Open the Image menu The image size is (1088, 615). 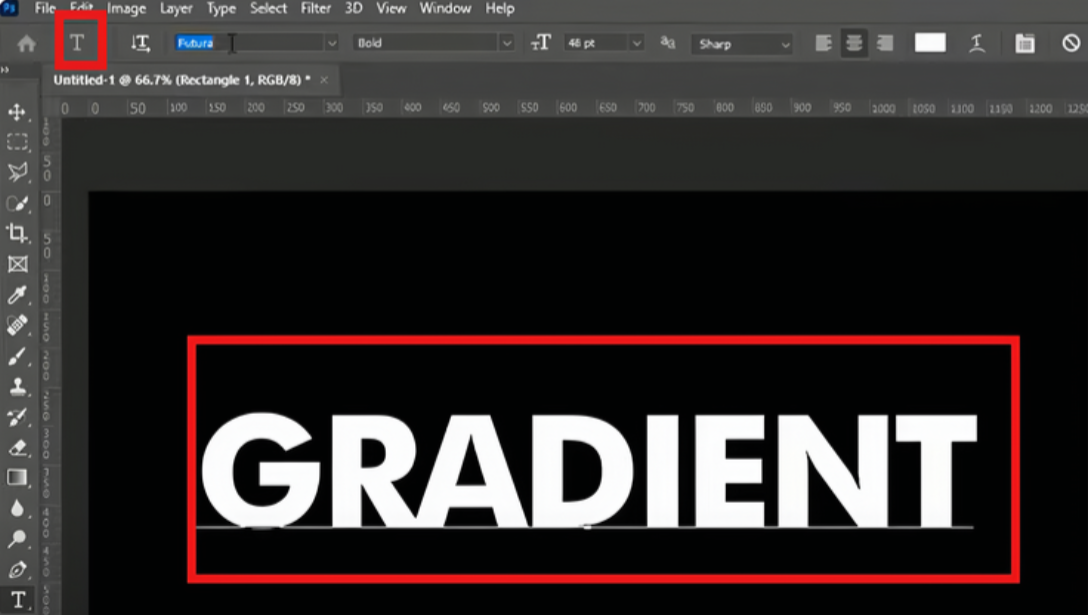click(x=126, y=8)
